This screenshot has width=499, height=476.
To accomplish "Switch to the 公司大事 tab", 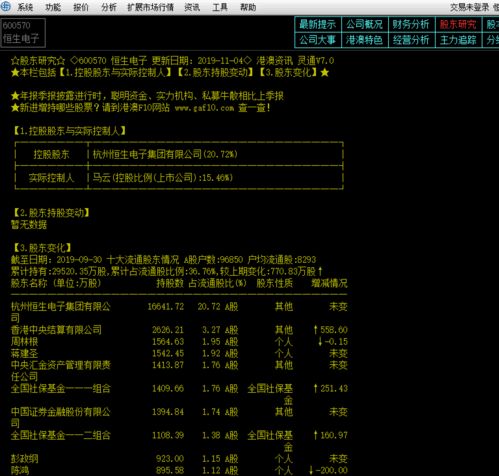I will pyautogui.click(x=318, y=40).
